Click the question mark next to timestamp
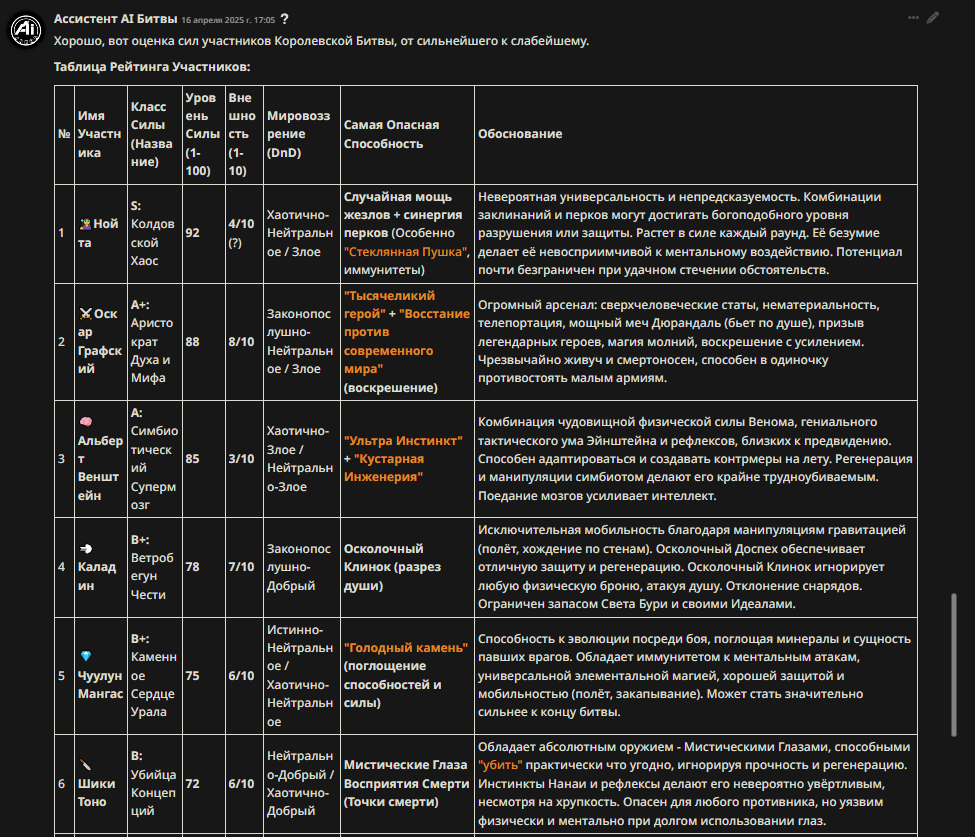The width and height of the screenshot is (975, 837). pyautogui.click(x=284, y=19)
